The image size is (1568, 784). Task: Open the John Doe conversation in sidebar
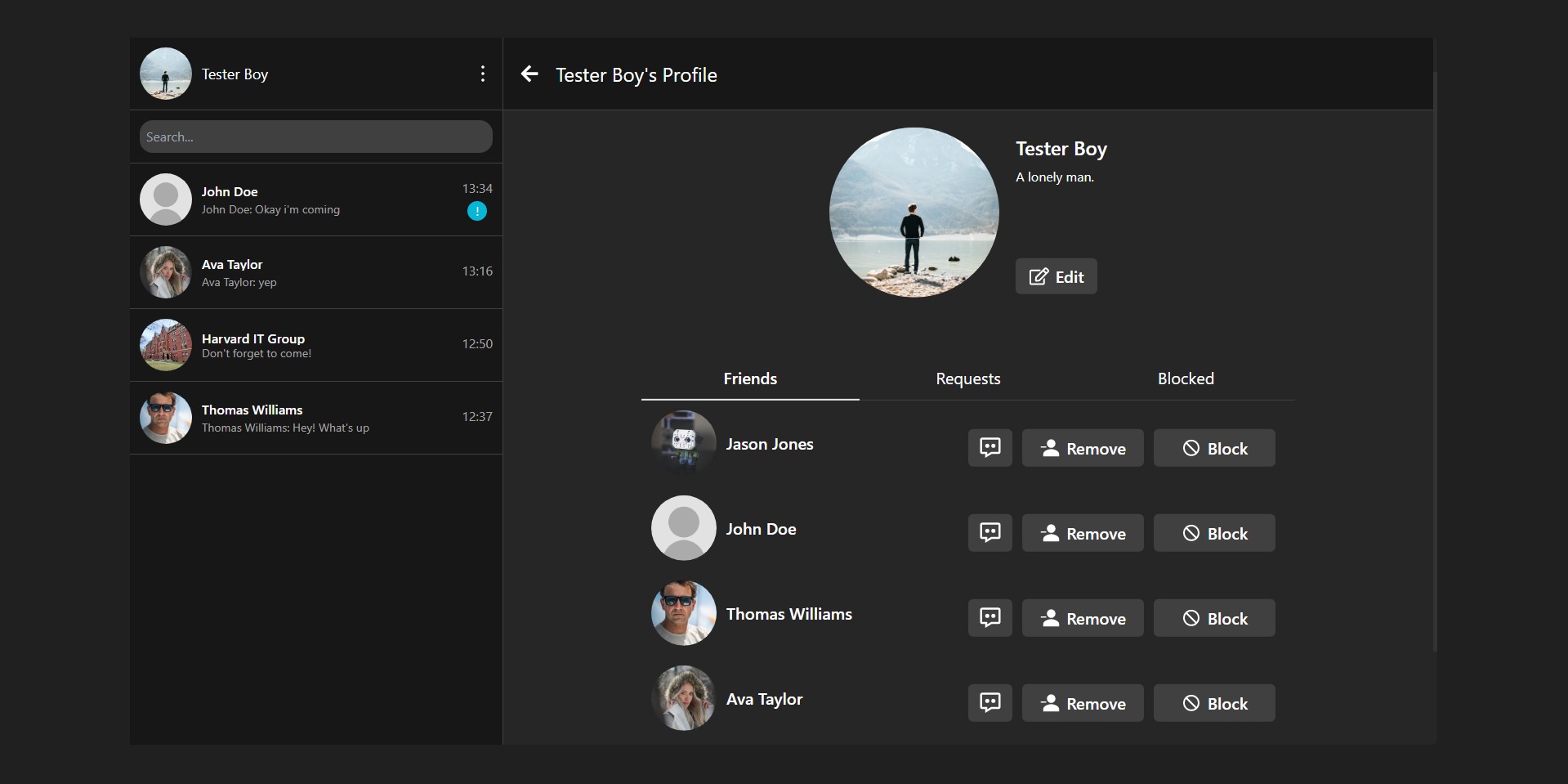pos(316,199)
